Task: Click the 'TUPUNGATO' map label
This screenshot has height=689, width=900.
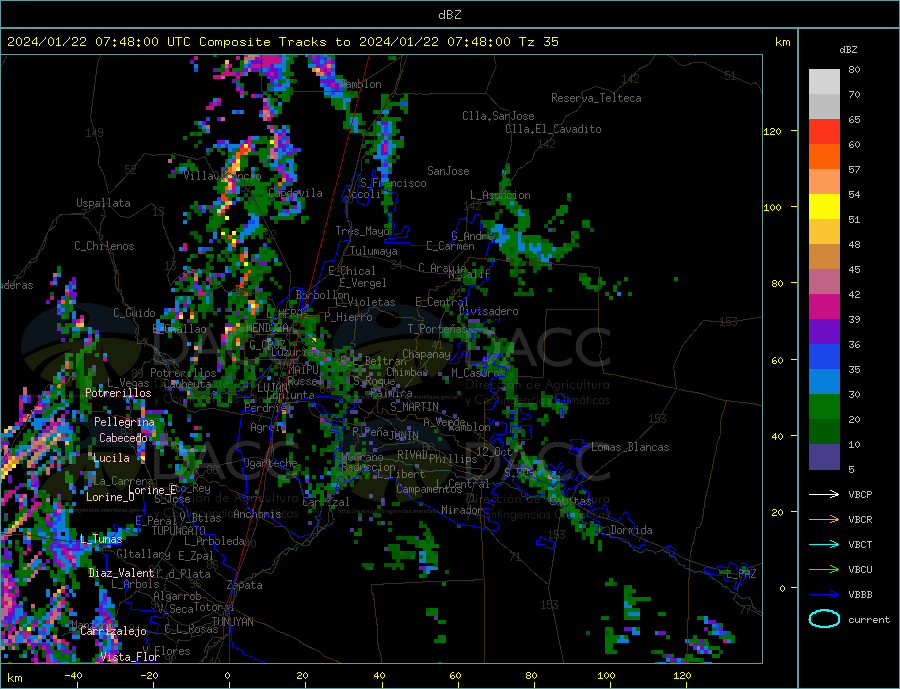Action: click(178, 531)
